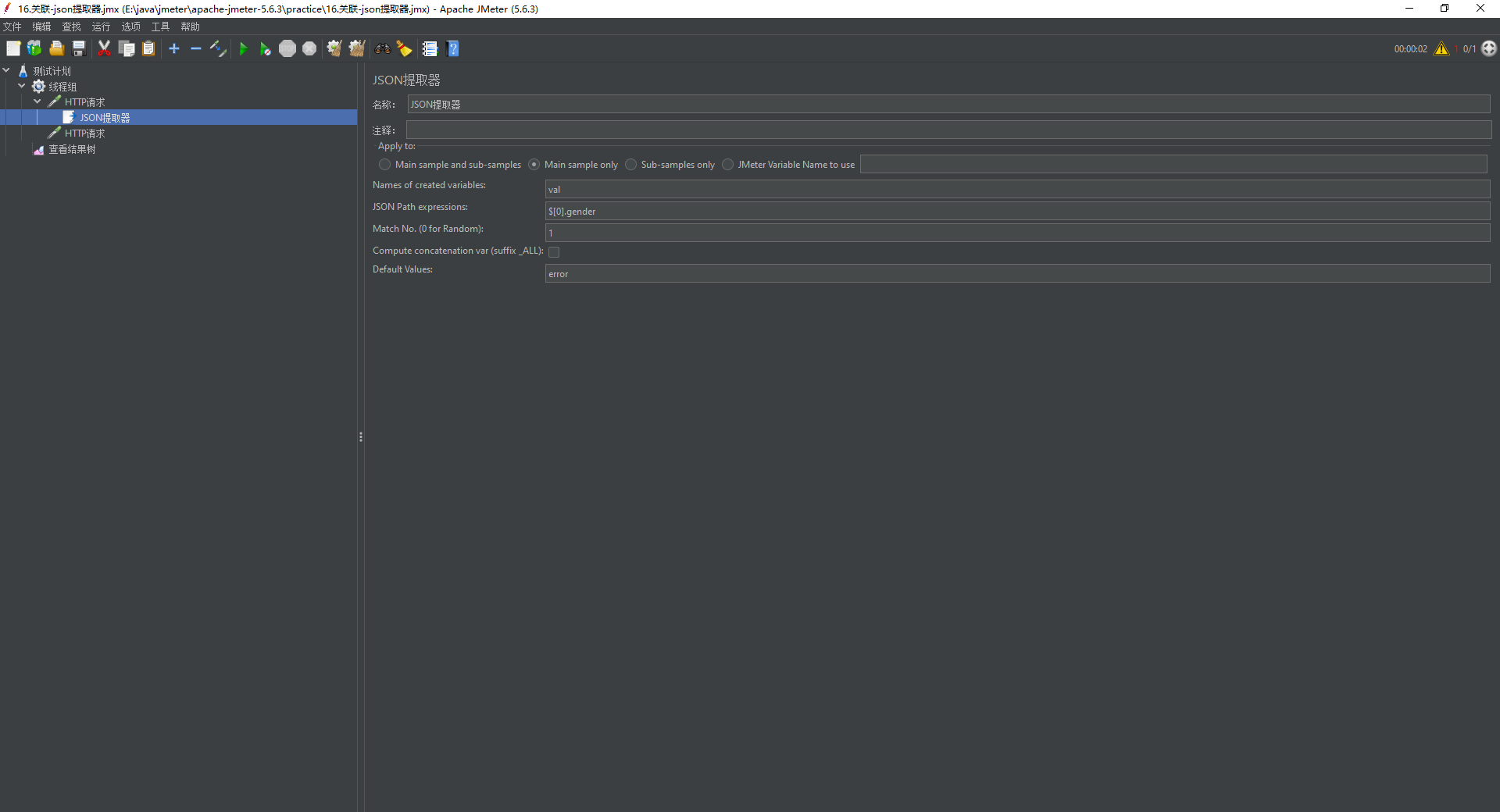Open the 编辑 menu
The height and width of the screenshot is (812, 1500).
[x=41, y=27]
